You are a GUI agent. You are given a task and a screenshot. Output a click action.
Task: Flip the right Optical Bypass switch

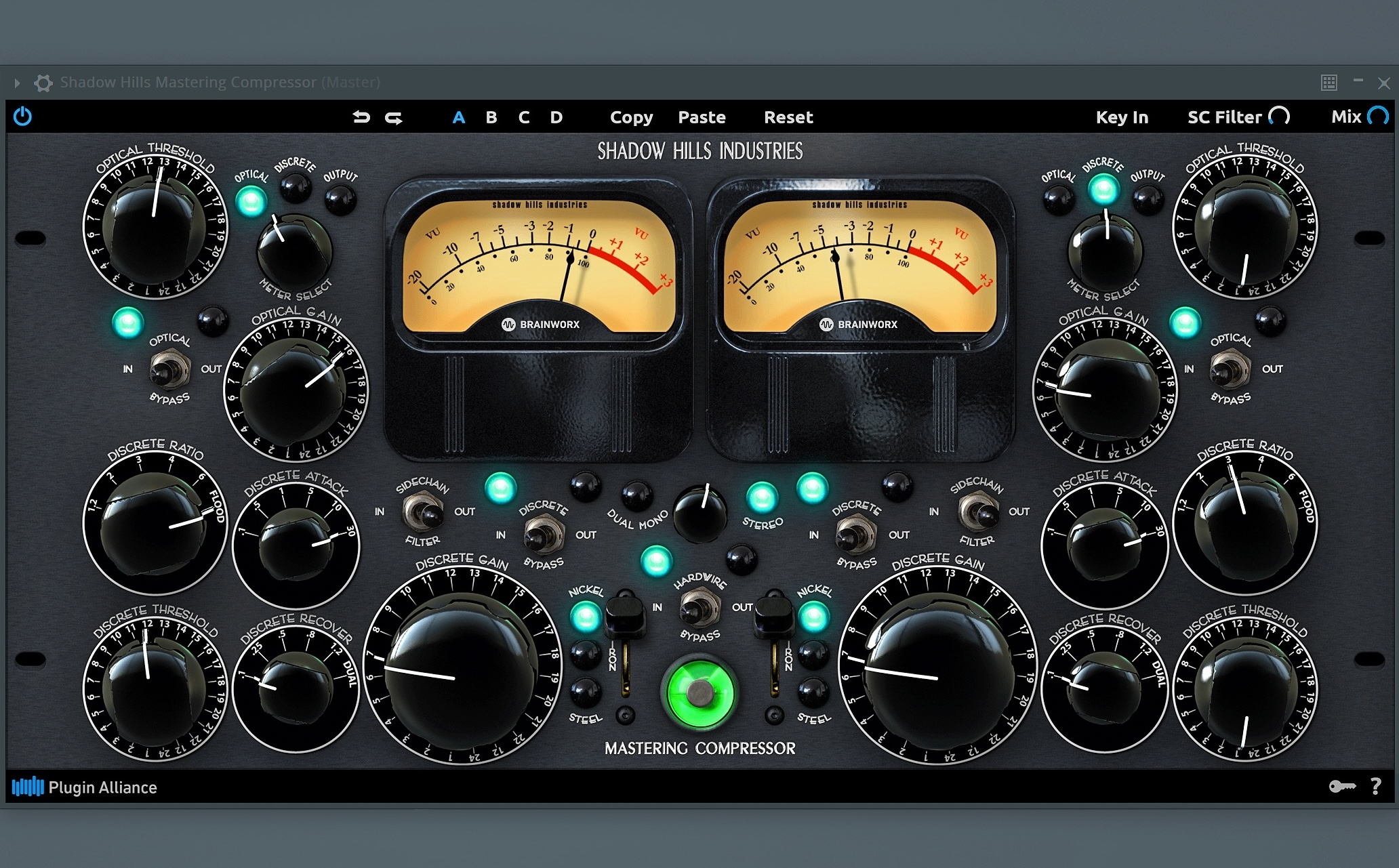pos(1230,370)
